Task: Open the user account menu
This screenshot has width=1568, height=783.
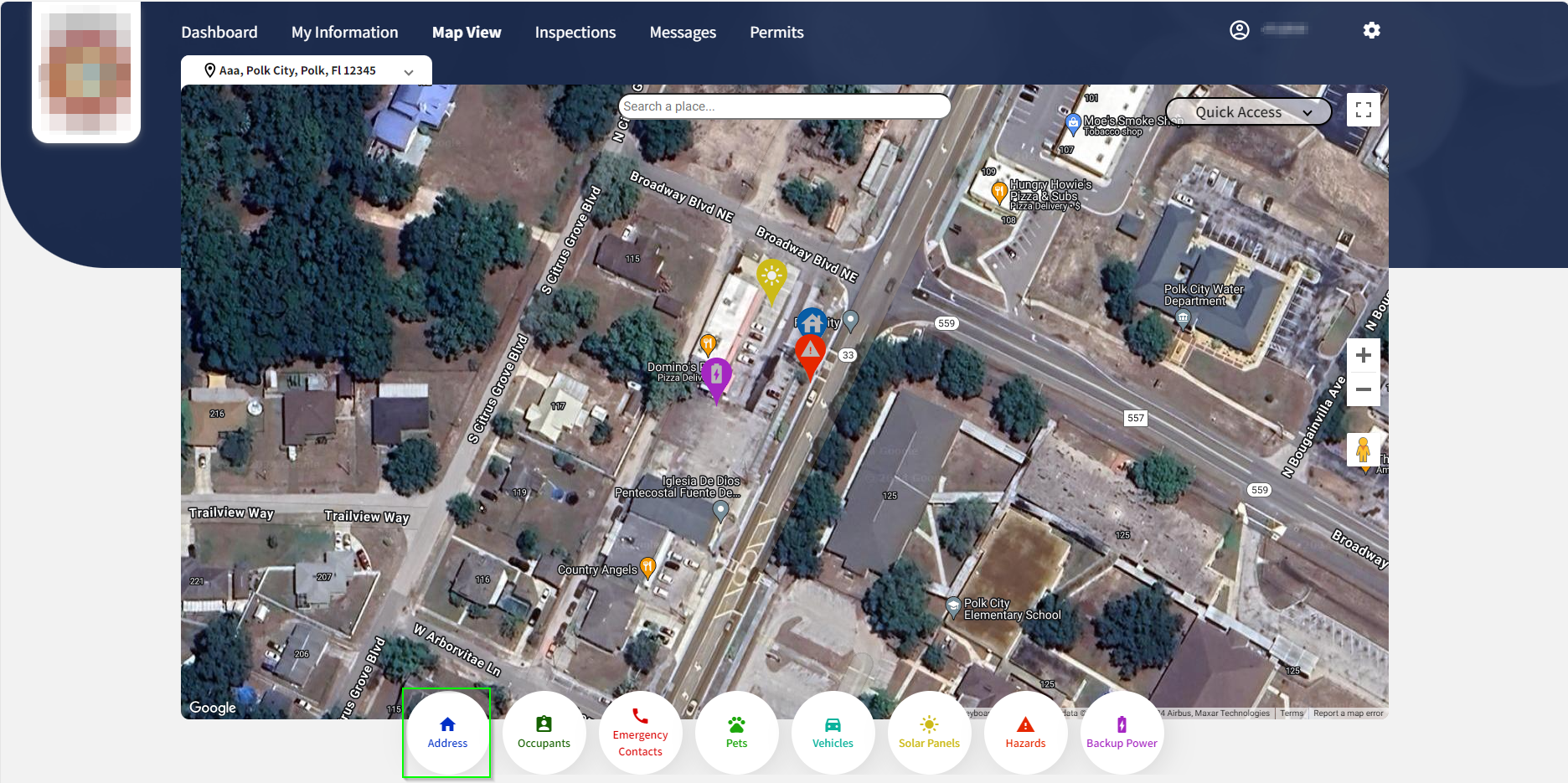Action: 1240,31
